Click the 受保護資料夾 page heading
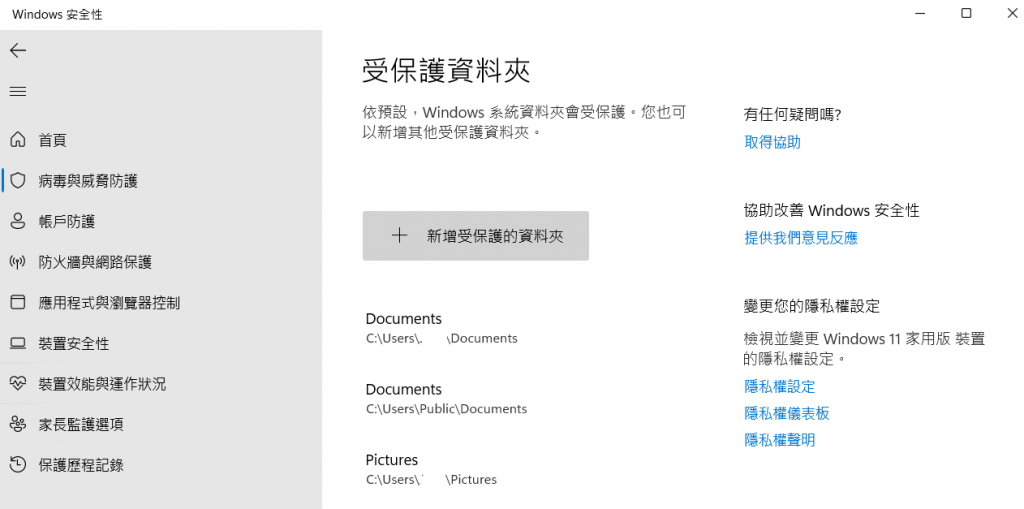 tap(447, 71)
